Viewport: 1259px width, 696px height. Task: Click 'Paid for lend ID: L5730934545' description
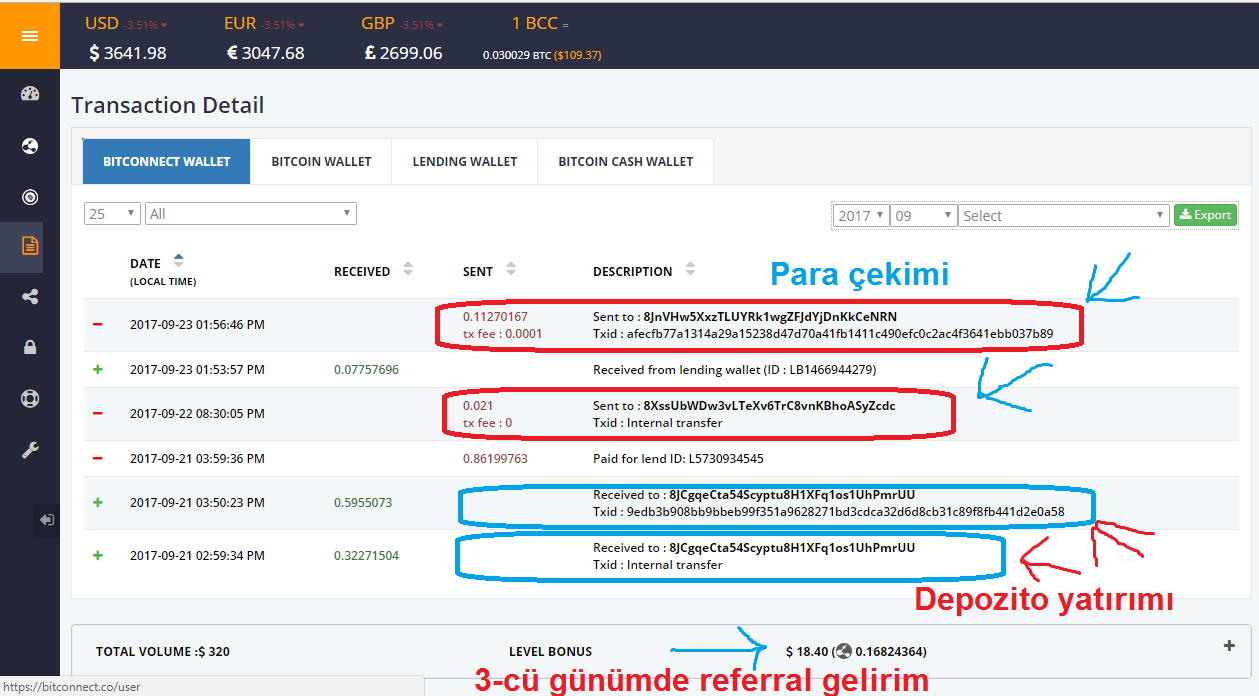coord(678,459)
